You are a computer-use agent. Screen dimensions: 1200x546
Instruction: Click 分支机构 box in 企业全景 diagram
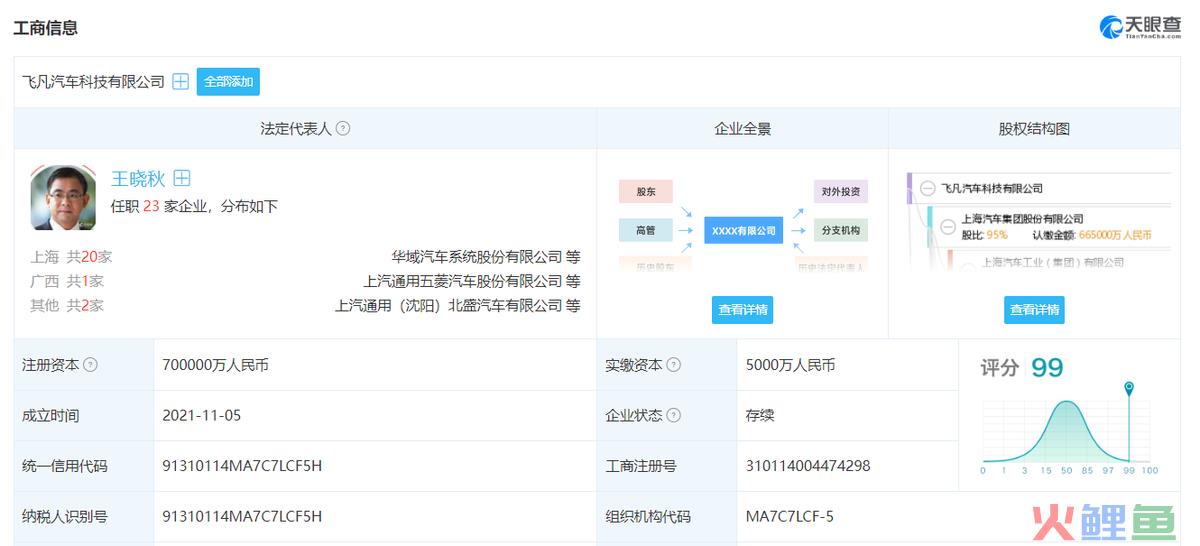click(841, 231)
